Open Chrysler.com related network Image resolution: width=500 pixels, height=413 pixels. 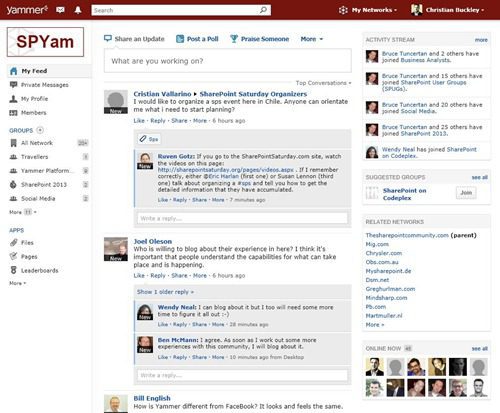(384, 253)
